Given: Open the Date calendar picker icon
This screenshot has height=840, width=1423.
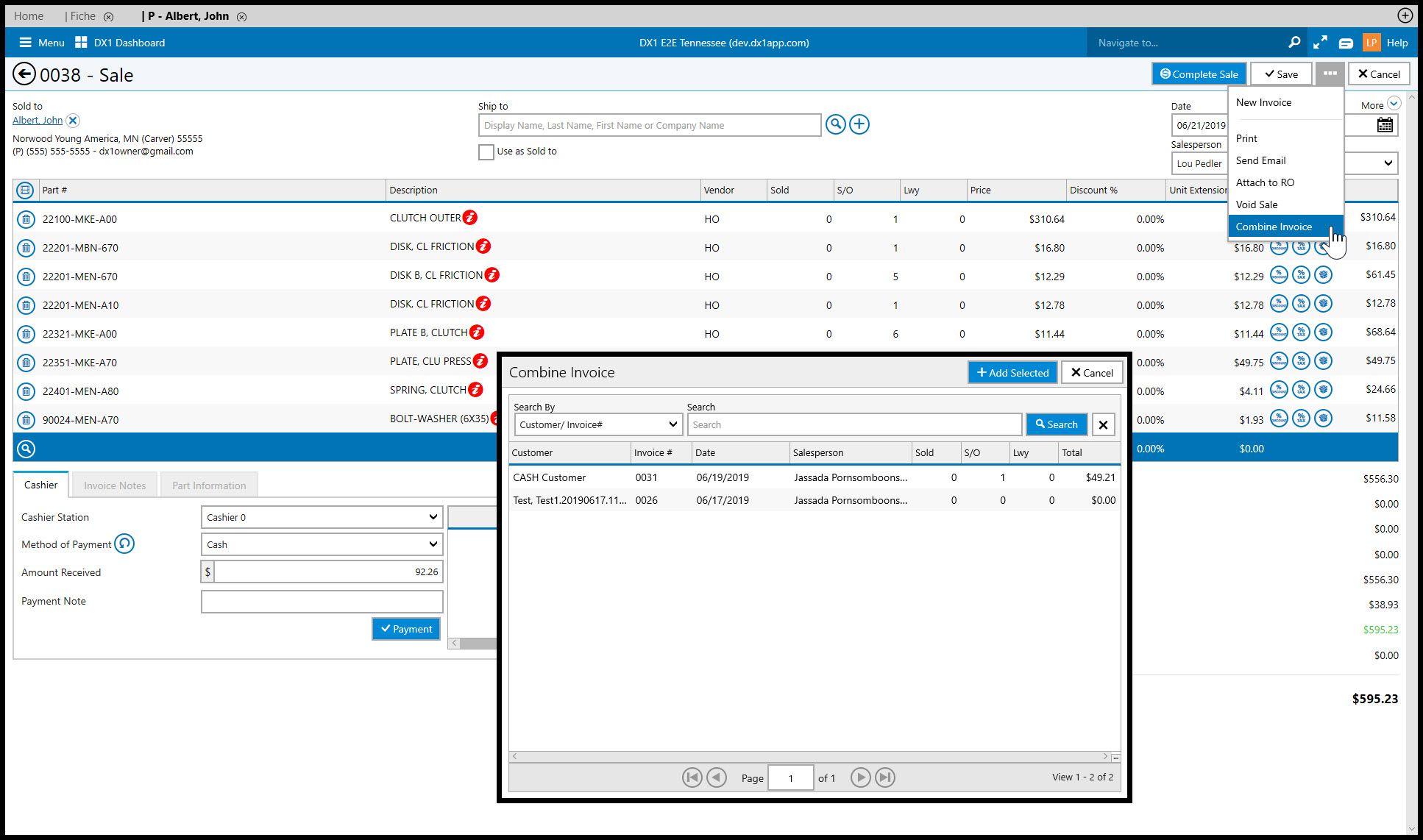Looking at the screenshot, I should [1384, 125].
